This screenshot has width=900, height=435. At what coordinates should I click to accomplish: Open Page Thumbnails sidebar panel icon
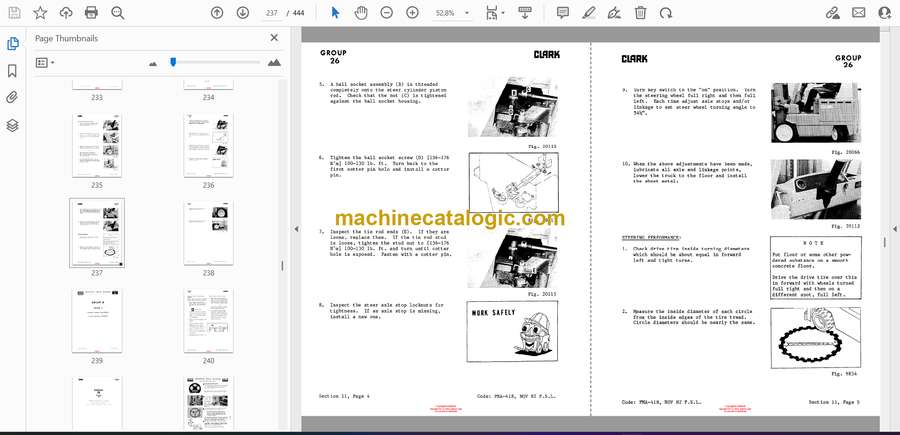click(13, 44)
